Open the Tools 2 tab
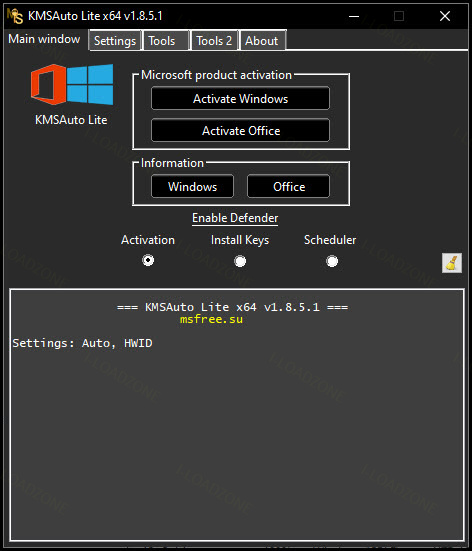The width and height of the screenshot is (472, 551). point(214,41)
